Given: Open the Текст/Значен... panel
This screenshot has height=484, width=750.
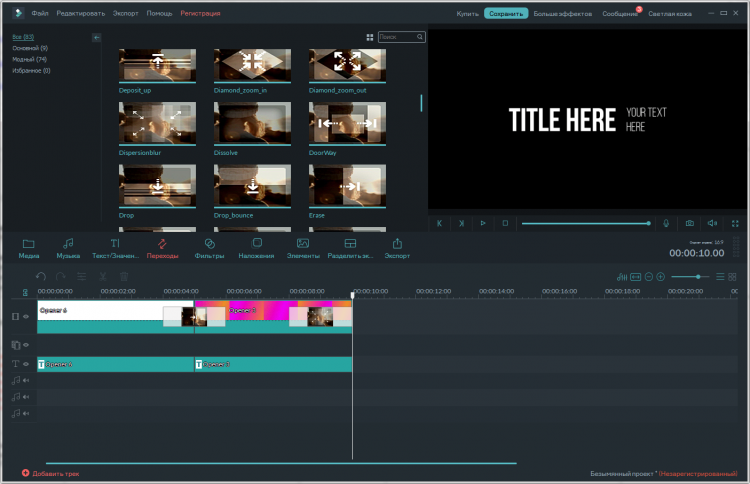Looking at the screenshot, I should (x=115, y=249).
